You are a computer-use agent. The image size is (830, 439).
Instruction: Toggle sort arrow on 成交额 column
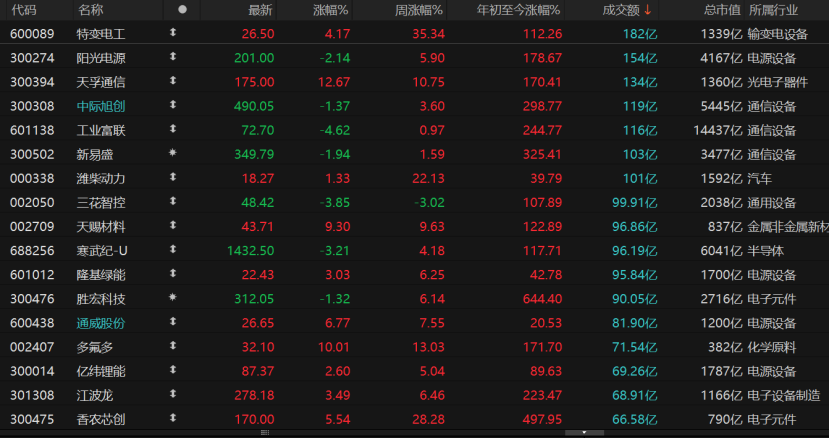pos(648,10)
